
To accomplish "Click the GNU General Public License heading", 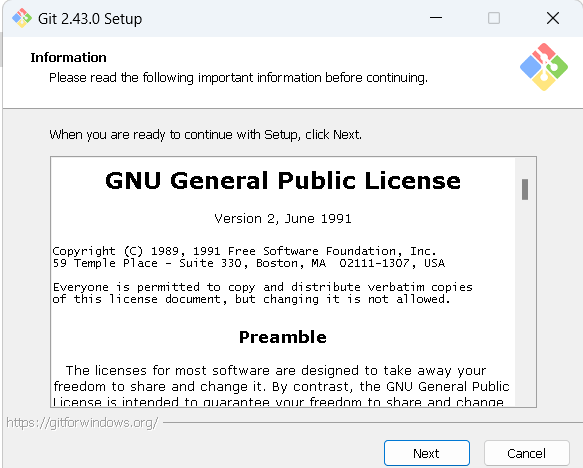I will (283, 181).
